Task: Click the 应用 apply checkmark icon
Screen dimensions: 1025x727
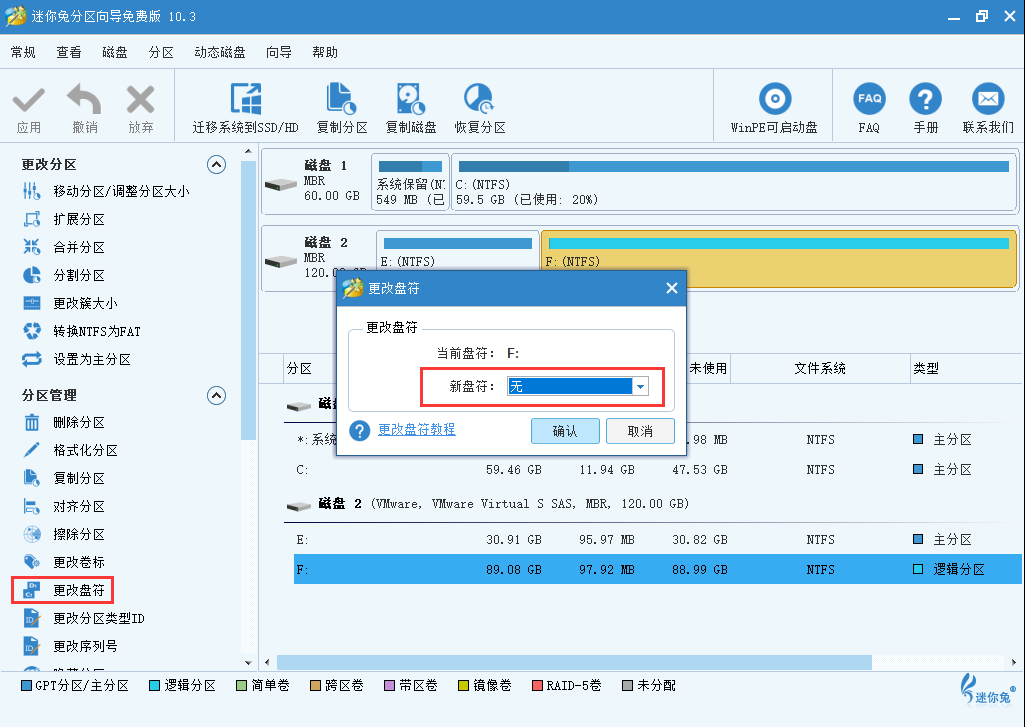Action: point(29,101)
